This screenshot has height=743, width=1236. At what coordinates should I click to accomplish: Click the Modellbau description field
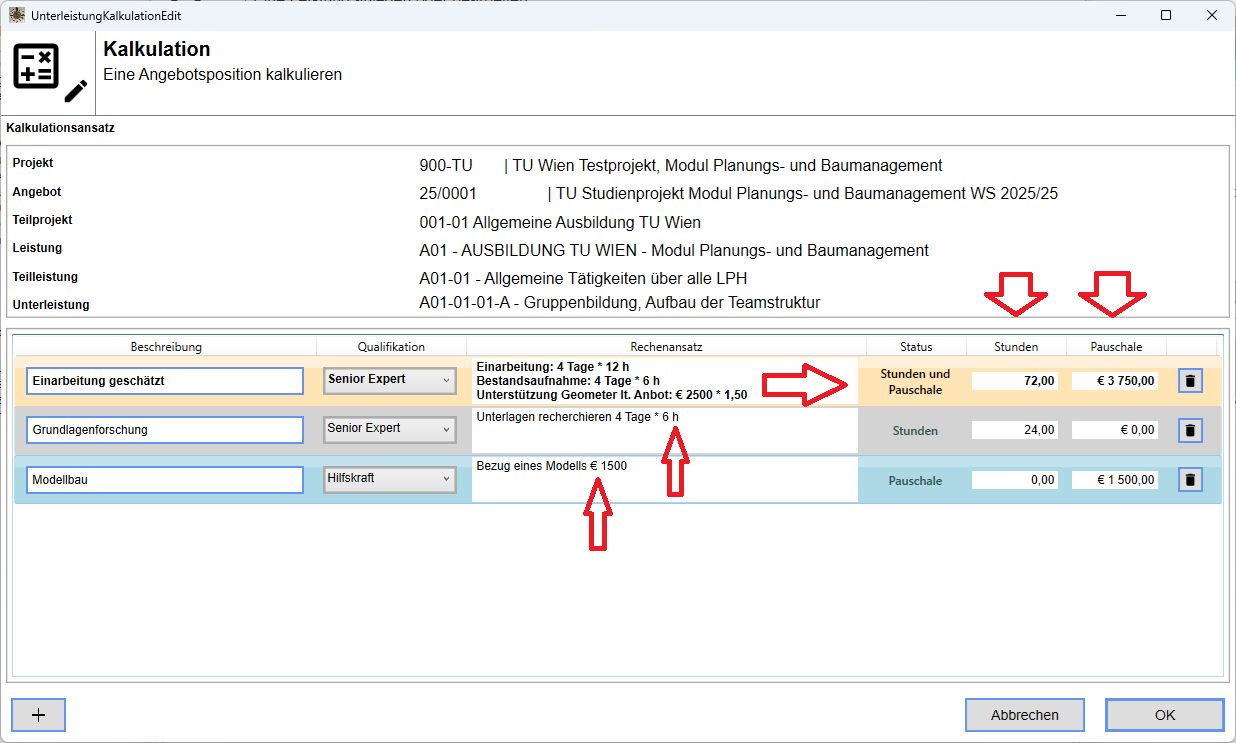(165, 480)
